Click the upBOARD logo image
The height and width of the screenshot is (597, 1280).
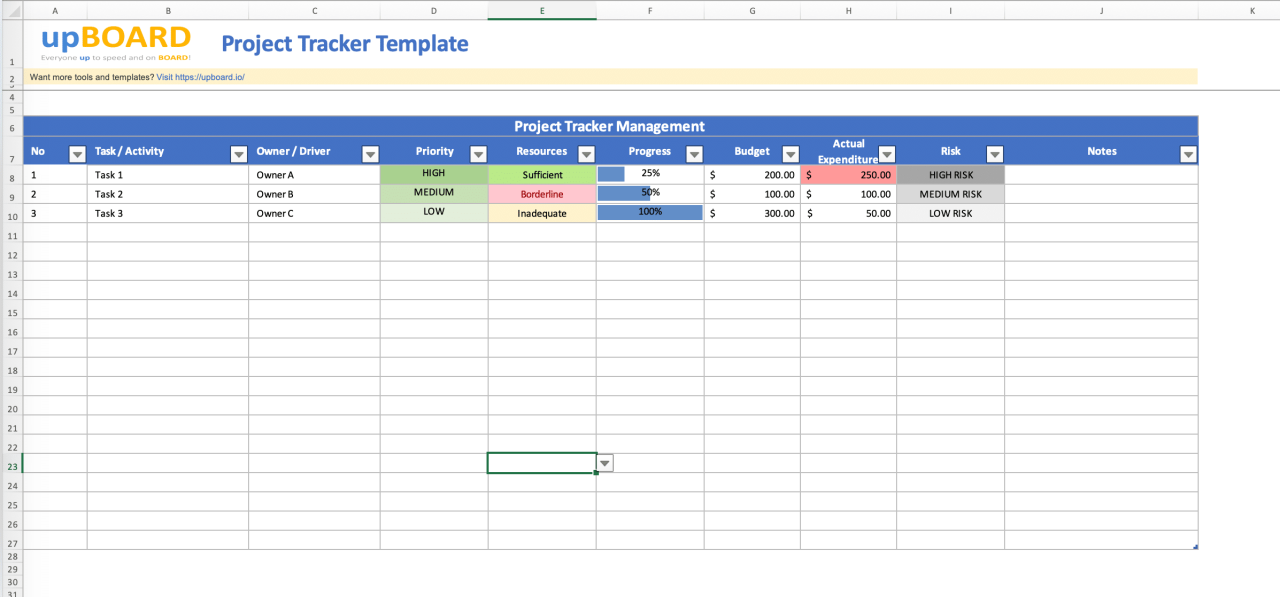115,43
